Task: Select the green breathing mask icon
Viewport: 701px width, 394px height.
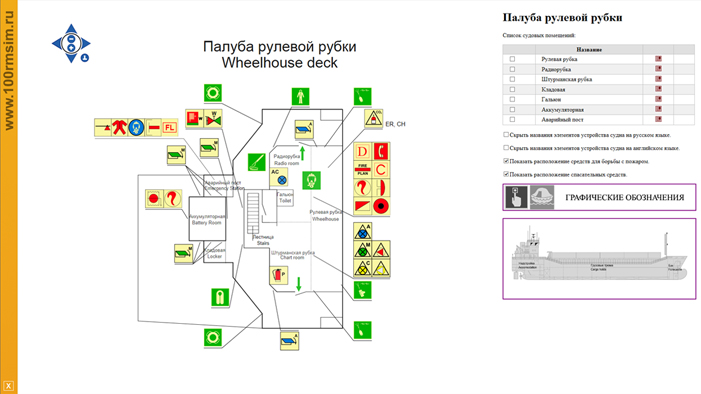Action: [311, 181]
